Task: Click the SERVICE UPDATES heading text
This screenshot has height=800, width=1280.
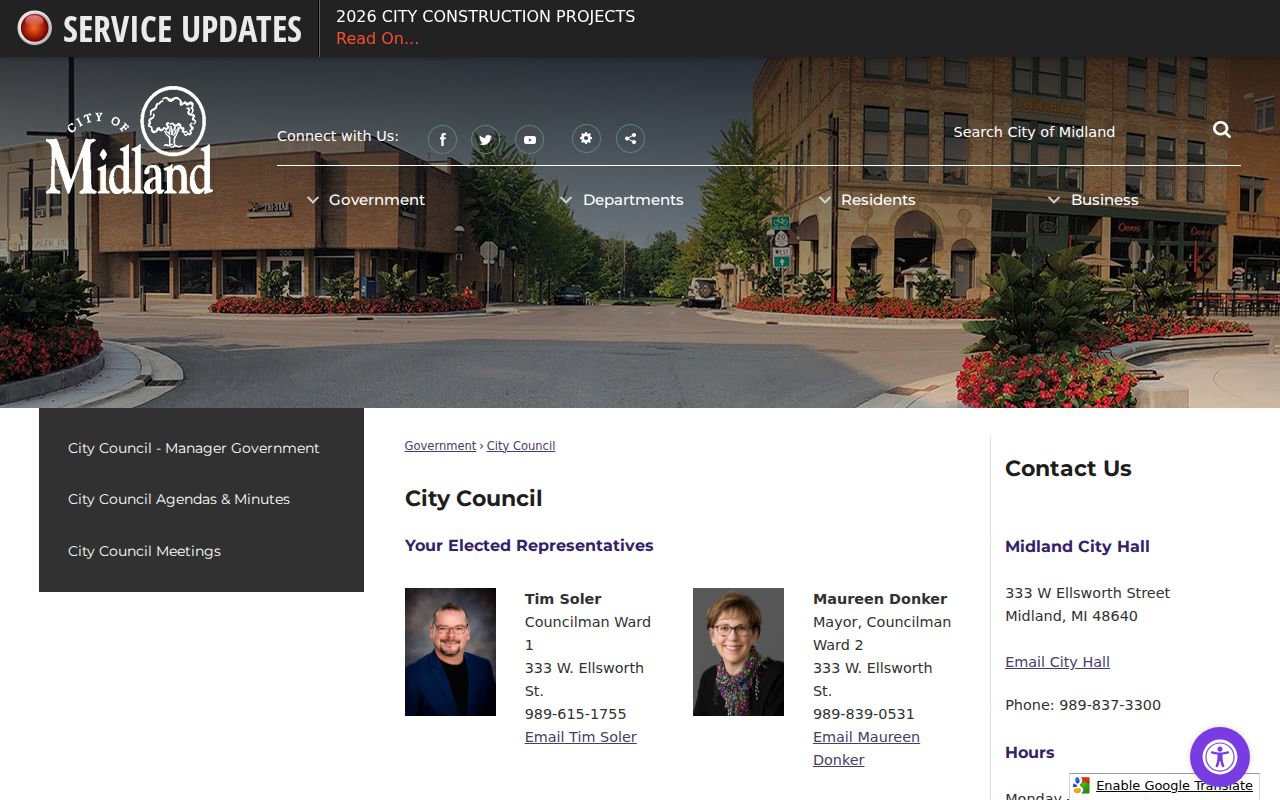Action: pos(182,29)
